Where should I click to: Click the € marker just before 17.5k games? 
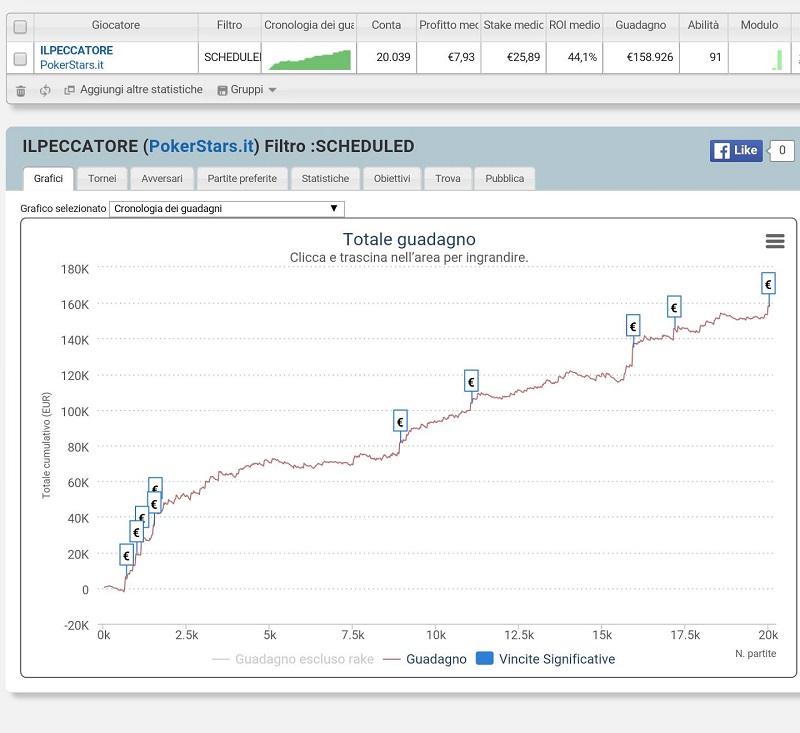674,307
